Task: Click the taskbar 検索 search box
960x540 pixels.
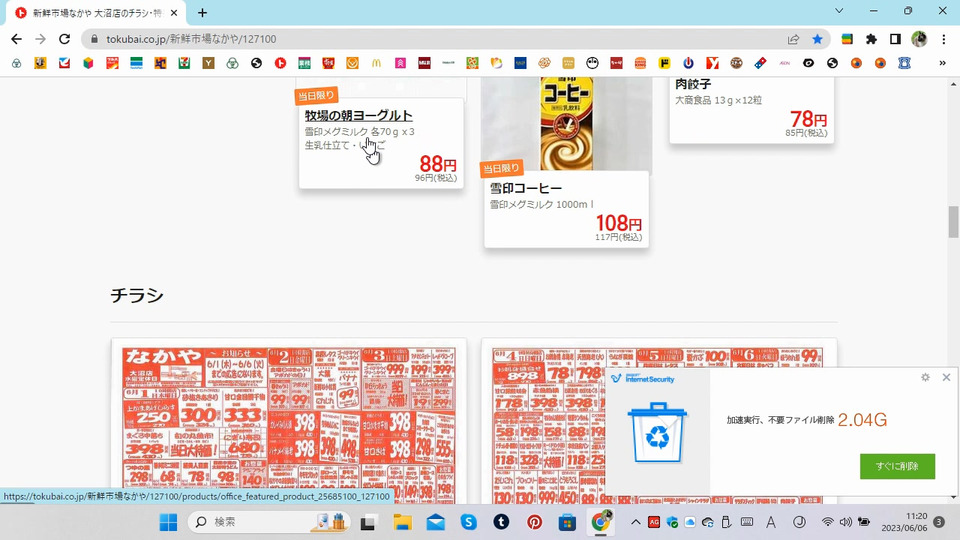Action: pos(268,522)
